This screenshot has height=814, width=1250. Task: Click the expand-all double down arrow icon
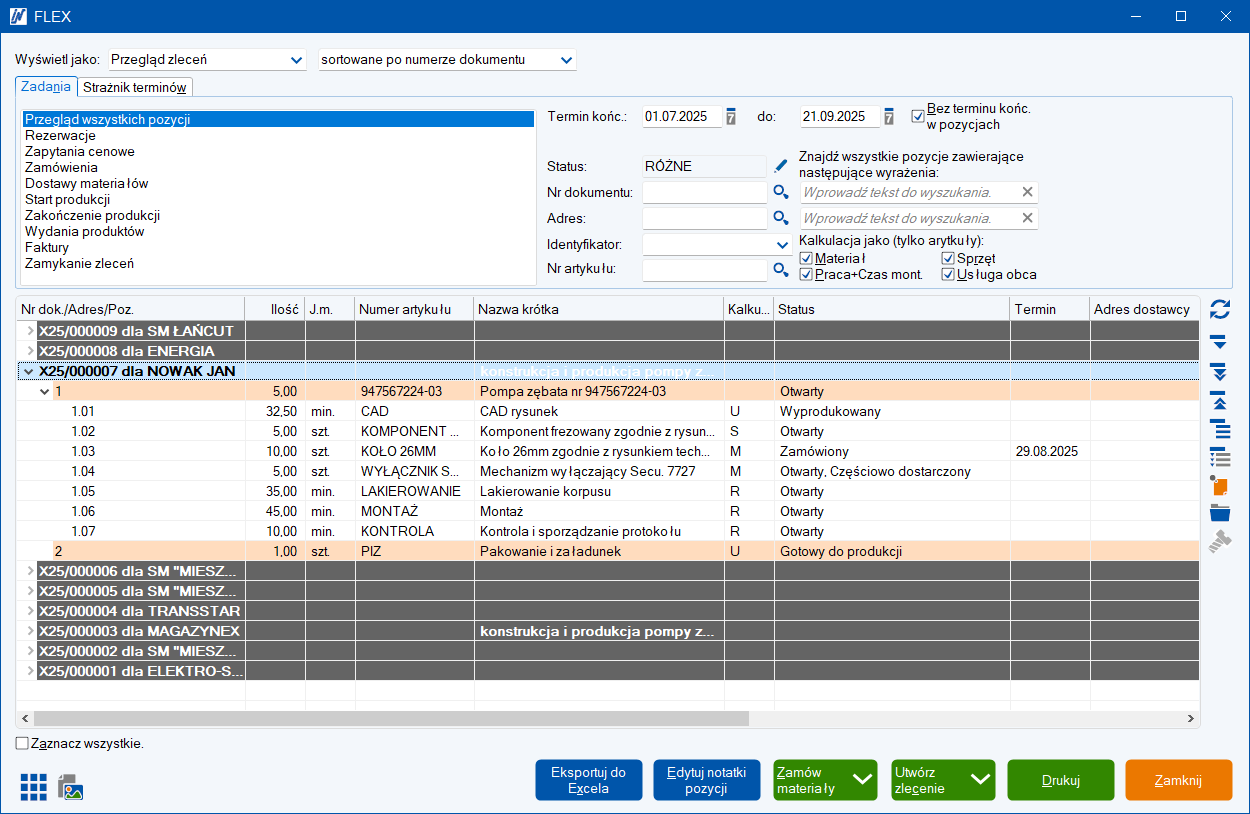1219,372
